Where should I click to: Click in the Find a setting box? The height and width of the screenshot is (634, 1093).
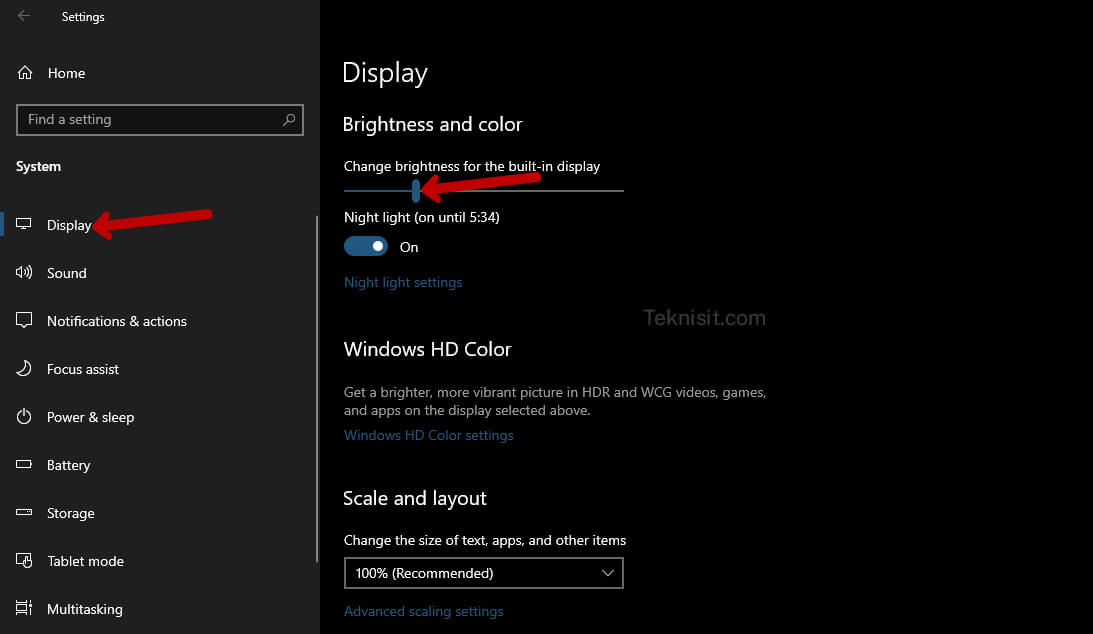[x=160, y=120]
